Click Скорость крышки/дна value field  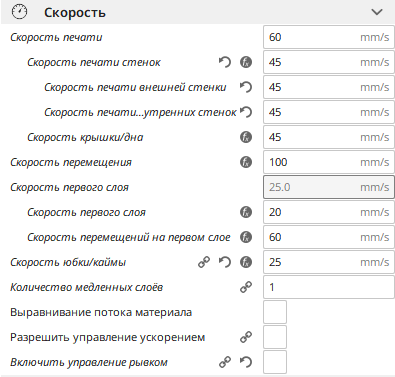(x=329, y=137)
